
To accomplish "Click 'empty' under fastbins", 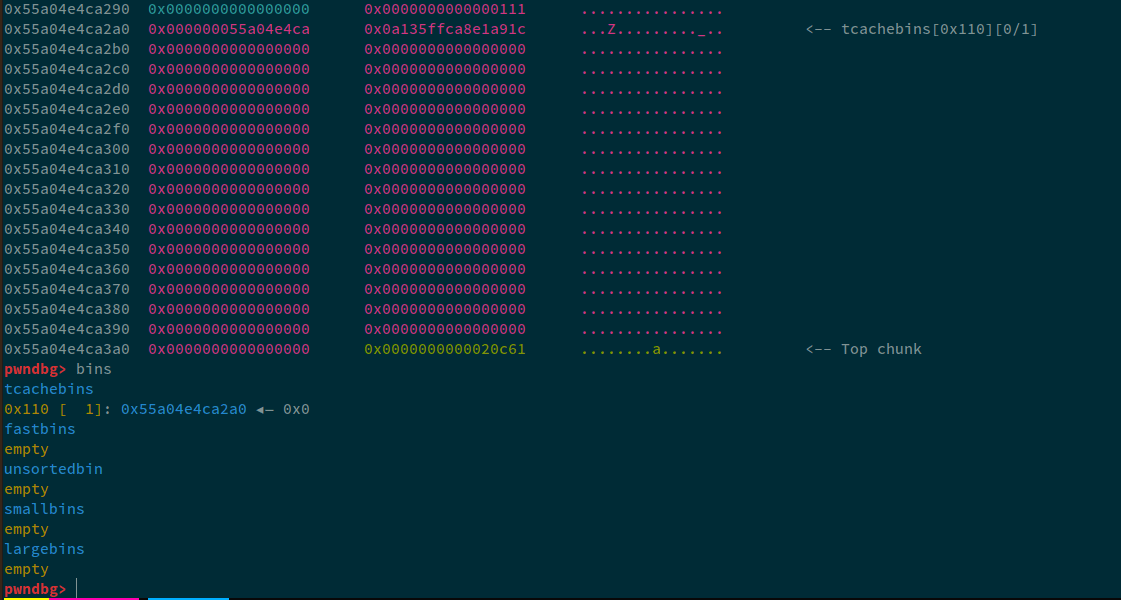I will pyautogui.click(x=26, y=450).
